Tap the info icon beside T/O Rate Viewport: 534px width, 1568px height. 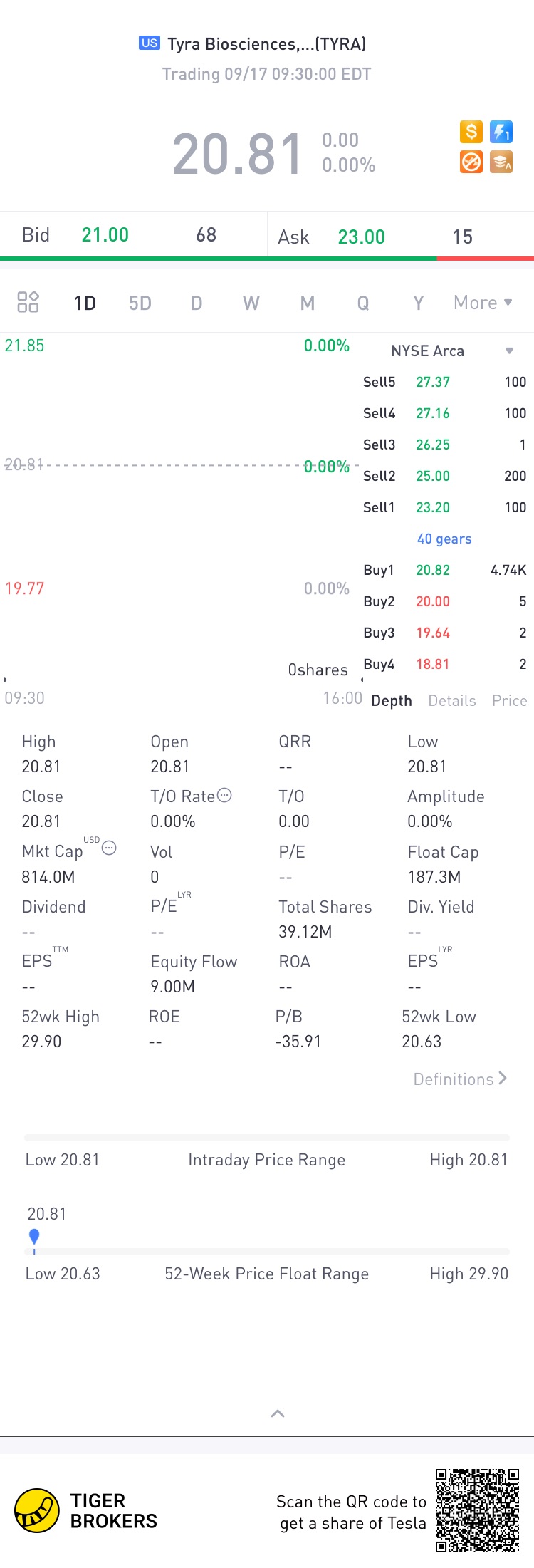(224, 795)
